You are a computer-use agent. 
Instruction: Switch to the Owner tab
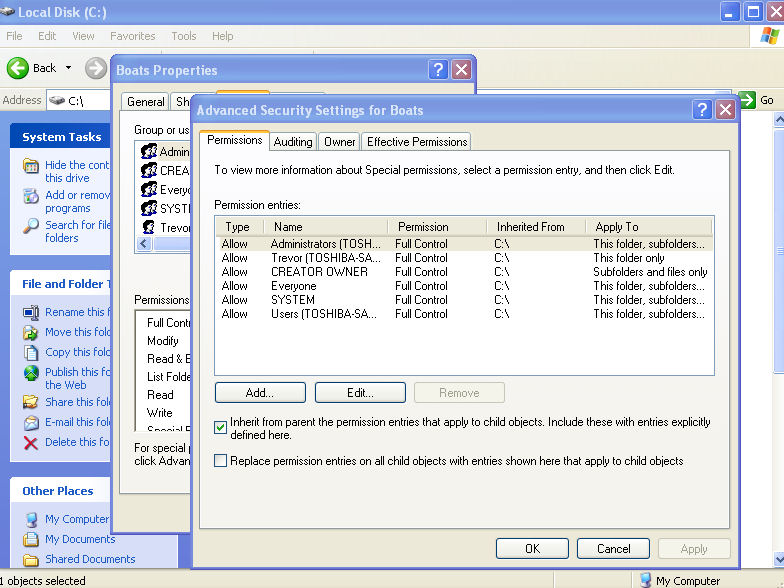click(340, 142)
